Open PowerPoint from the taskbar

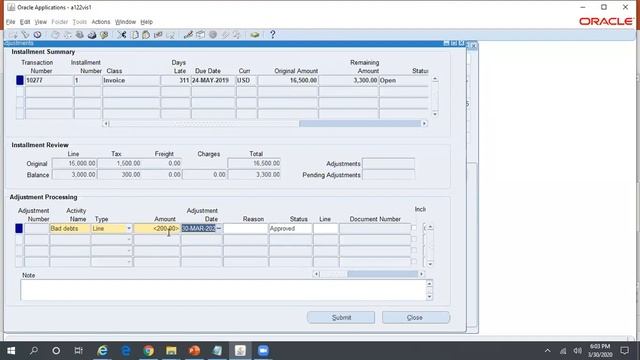click(194, 350)
